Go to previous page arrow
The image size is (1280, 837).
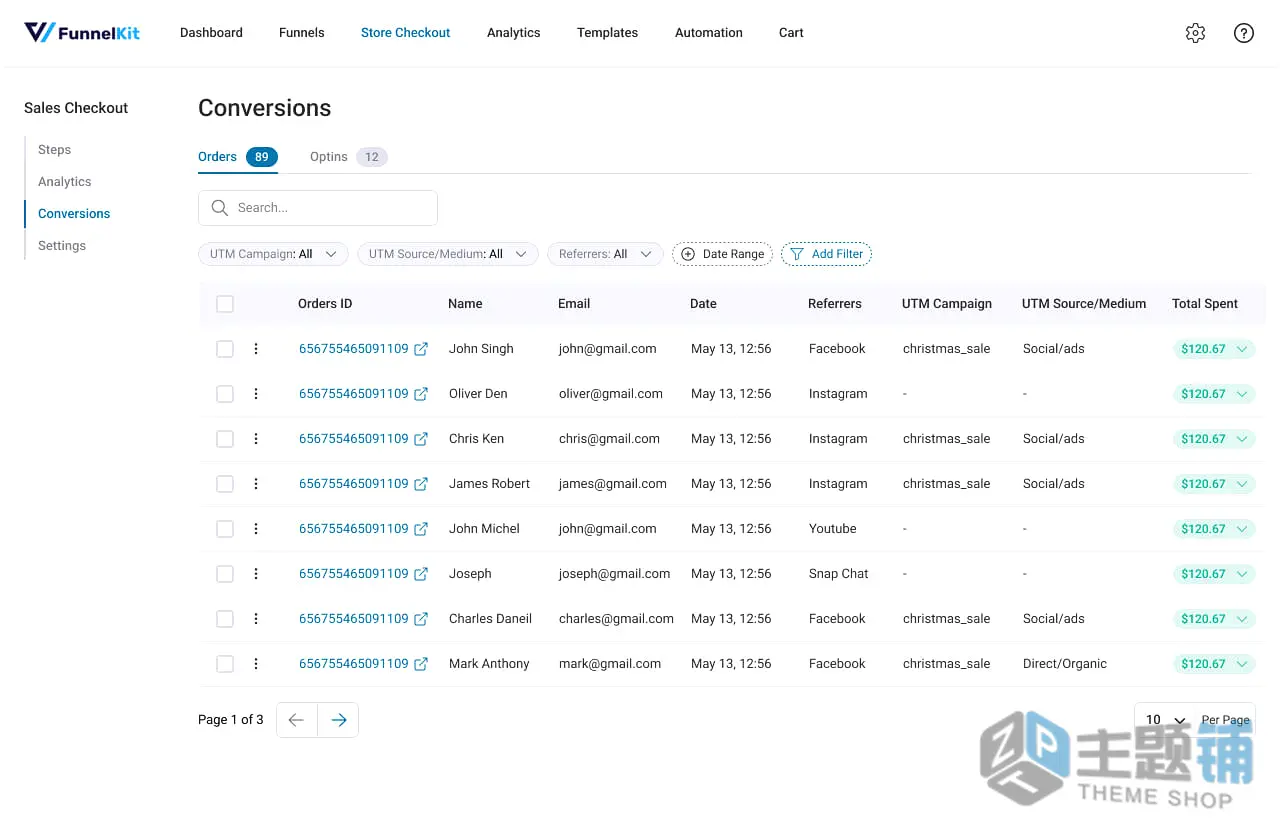296,720
